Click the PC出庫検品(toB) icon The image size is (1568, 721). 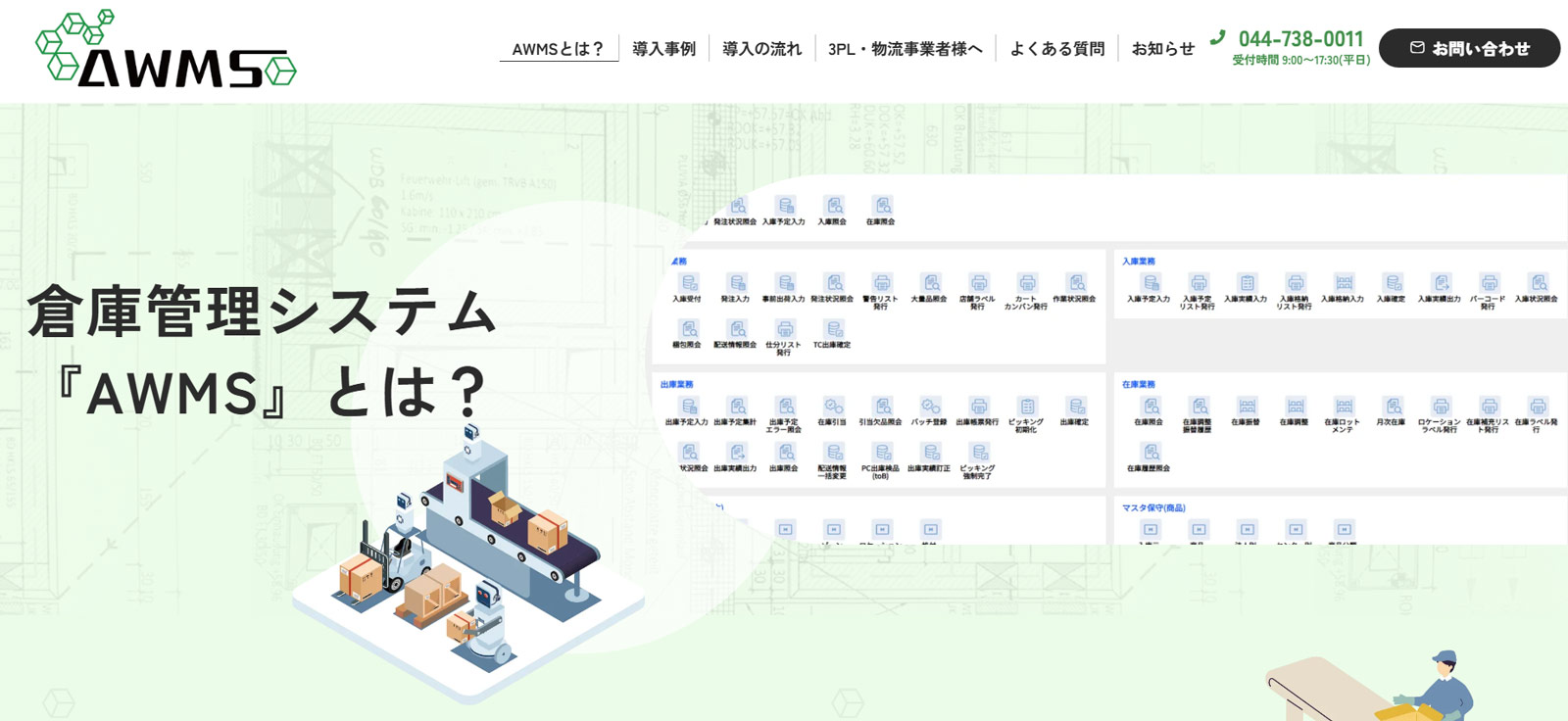(882, 452)
